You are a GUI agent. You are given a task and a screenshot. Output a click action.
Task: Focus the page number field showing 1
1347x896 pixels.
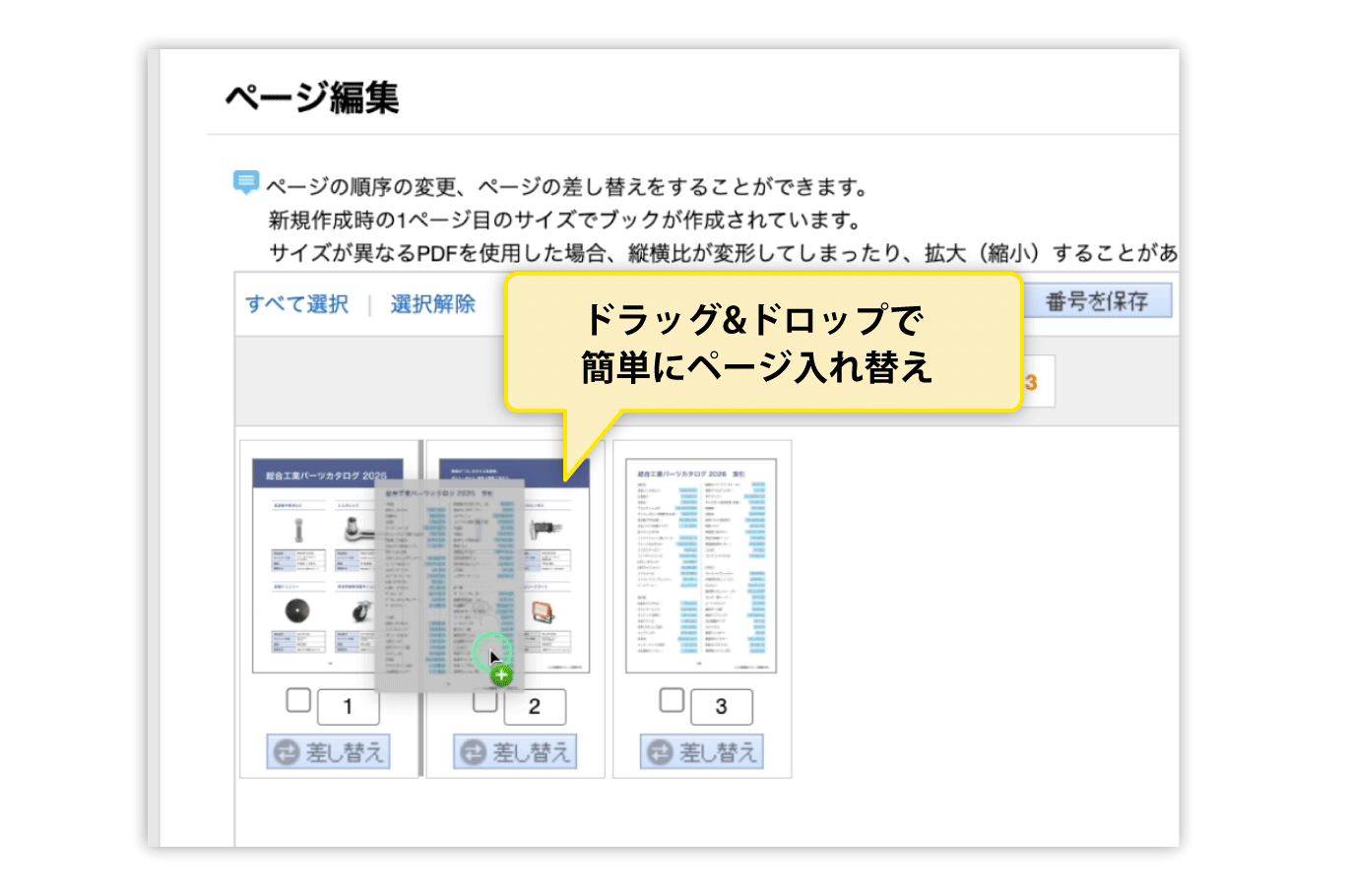pos(348,707)
